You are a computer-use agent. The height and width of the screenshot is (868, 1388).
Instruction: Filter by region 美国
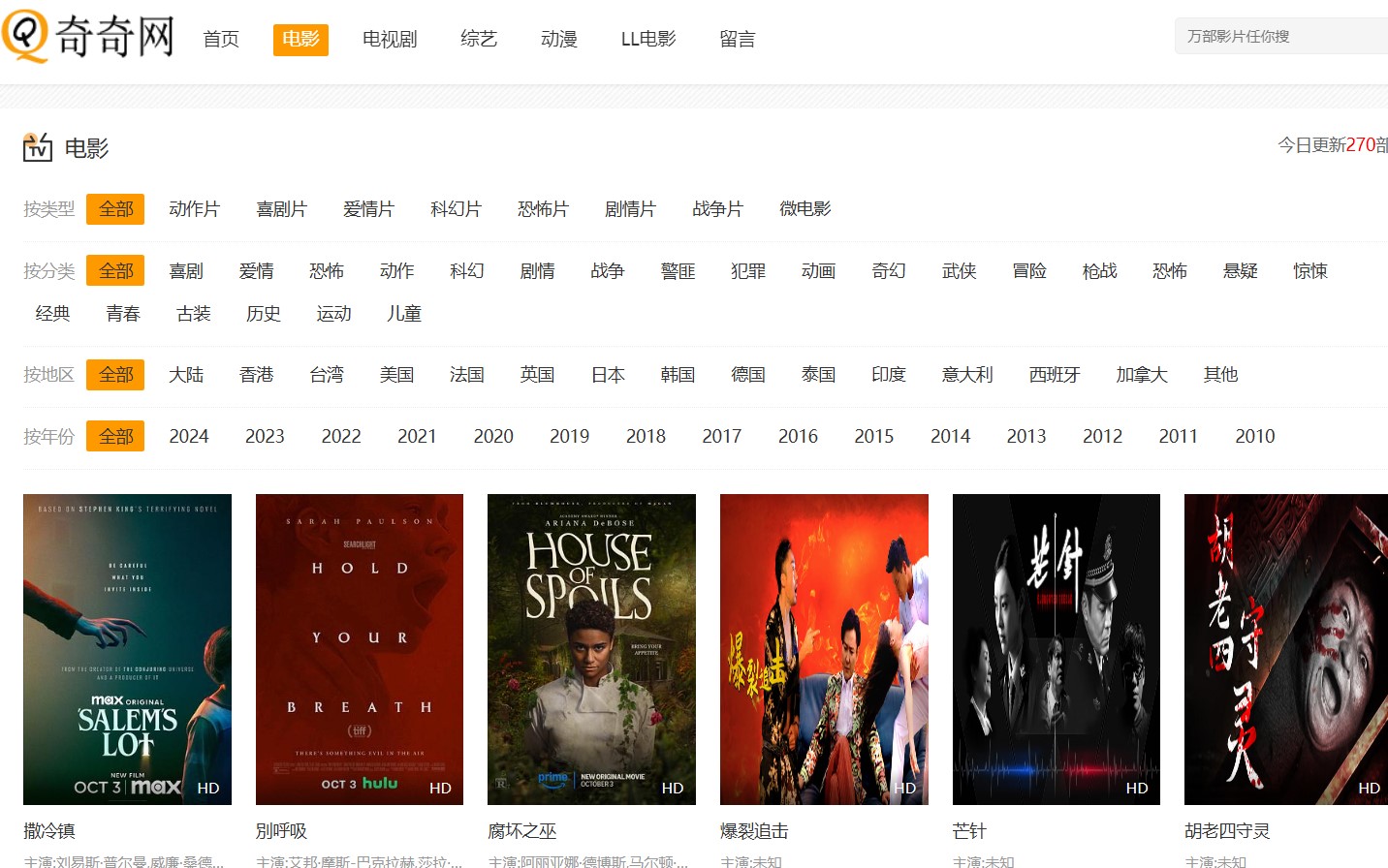click(x=397, y=375)
